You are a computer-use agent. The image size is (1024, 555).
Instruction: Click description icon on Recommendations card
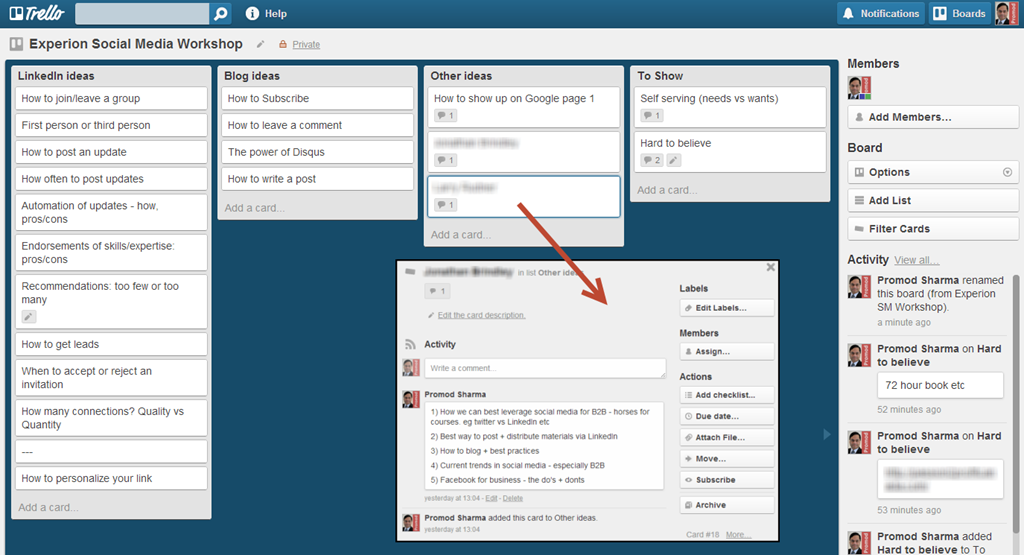coord(29,317)
